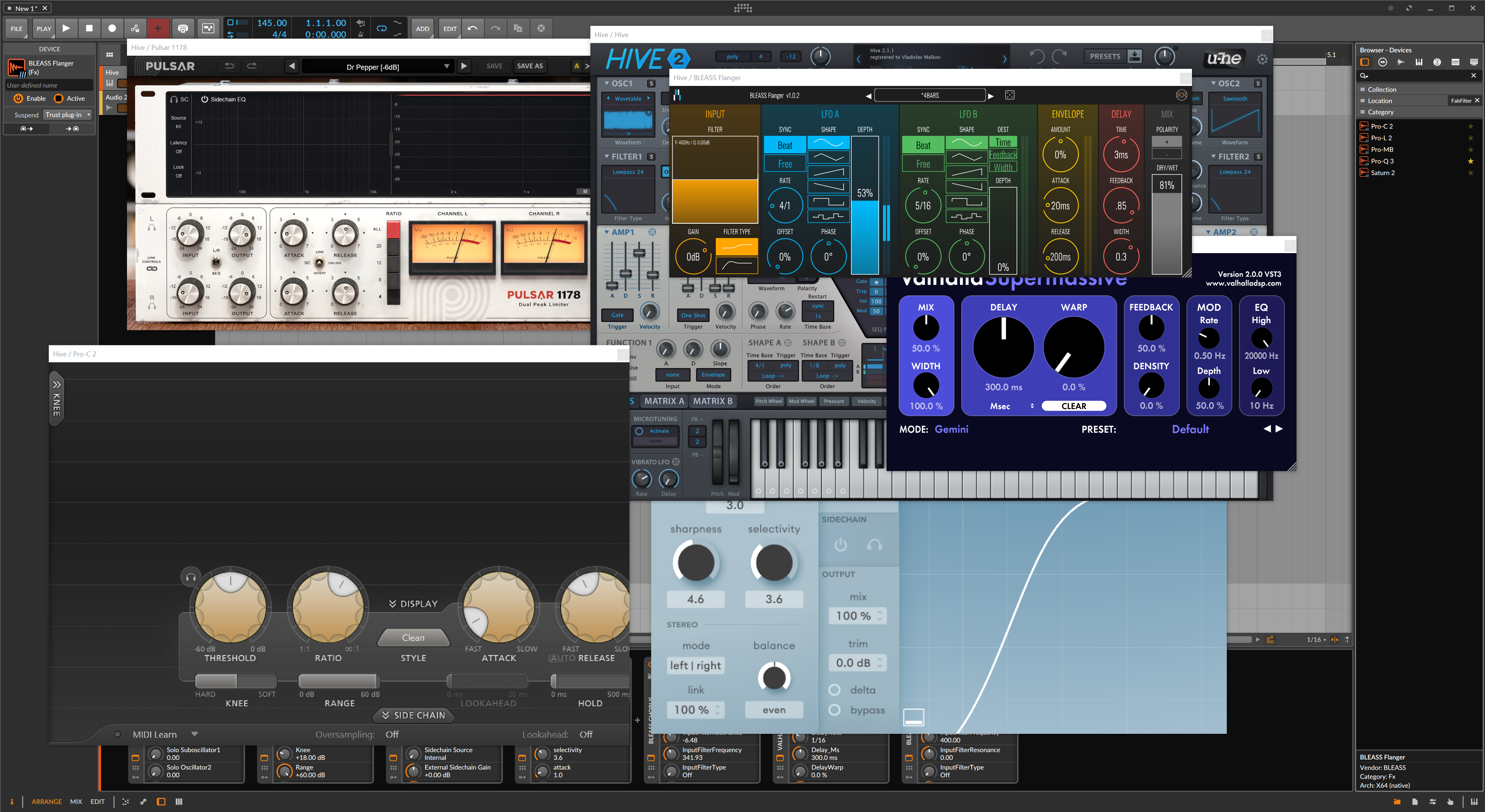
Task: Toggle sidechain power button in blue plugin
Action: coord(840,545)
